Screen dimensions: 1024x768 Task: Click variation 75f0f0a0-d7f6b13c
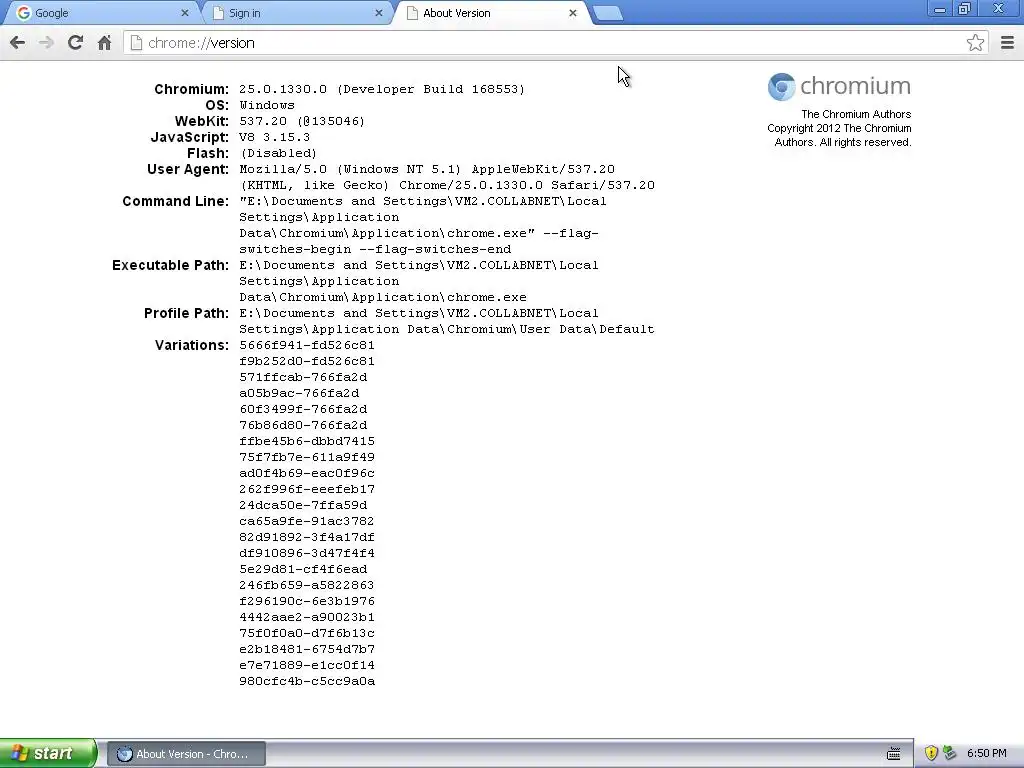click(x=307, y=633)
